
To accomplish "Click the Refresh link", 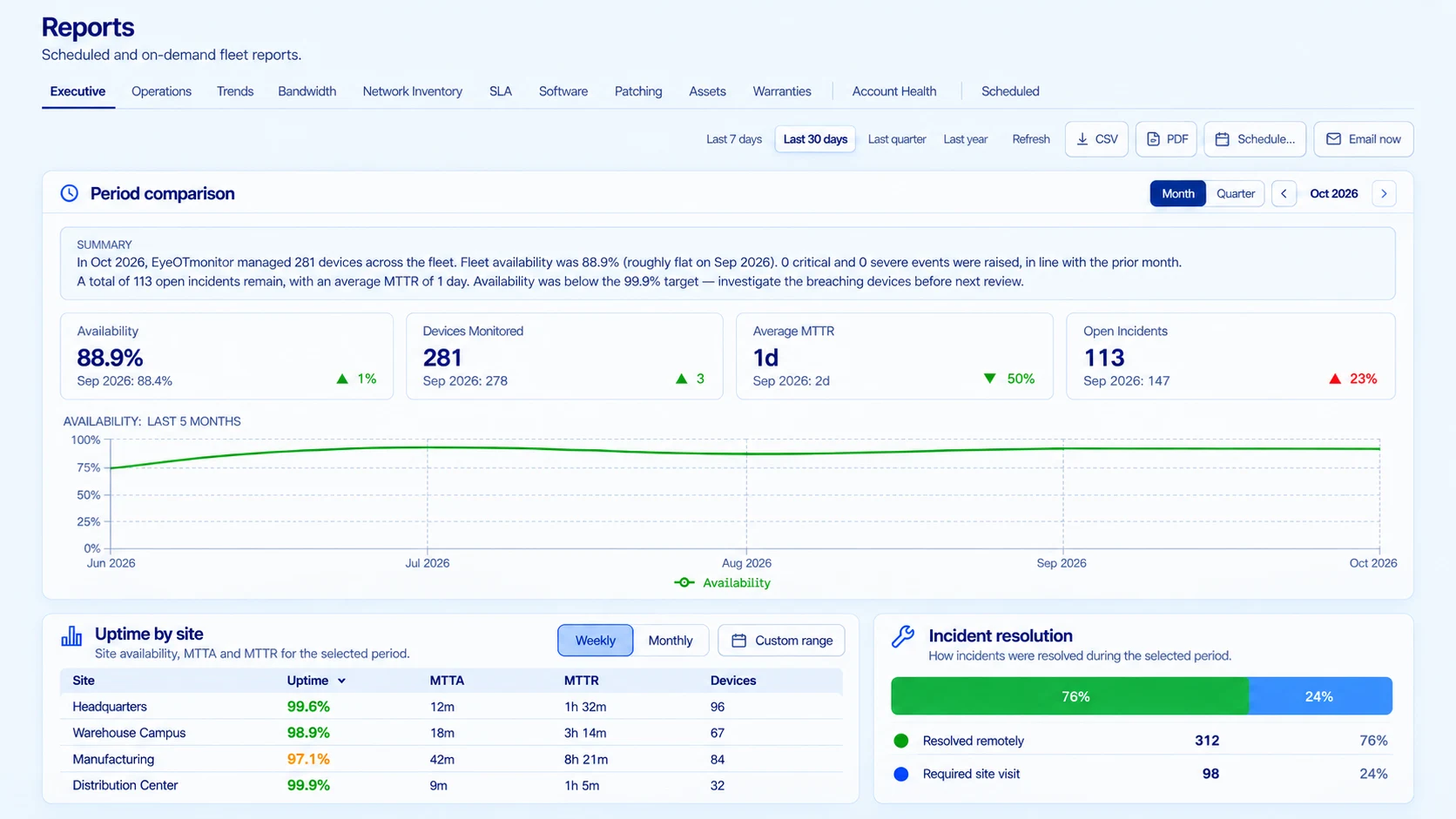I will click(x=1031, y=139).
